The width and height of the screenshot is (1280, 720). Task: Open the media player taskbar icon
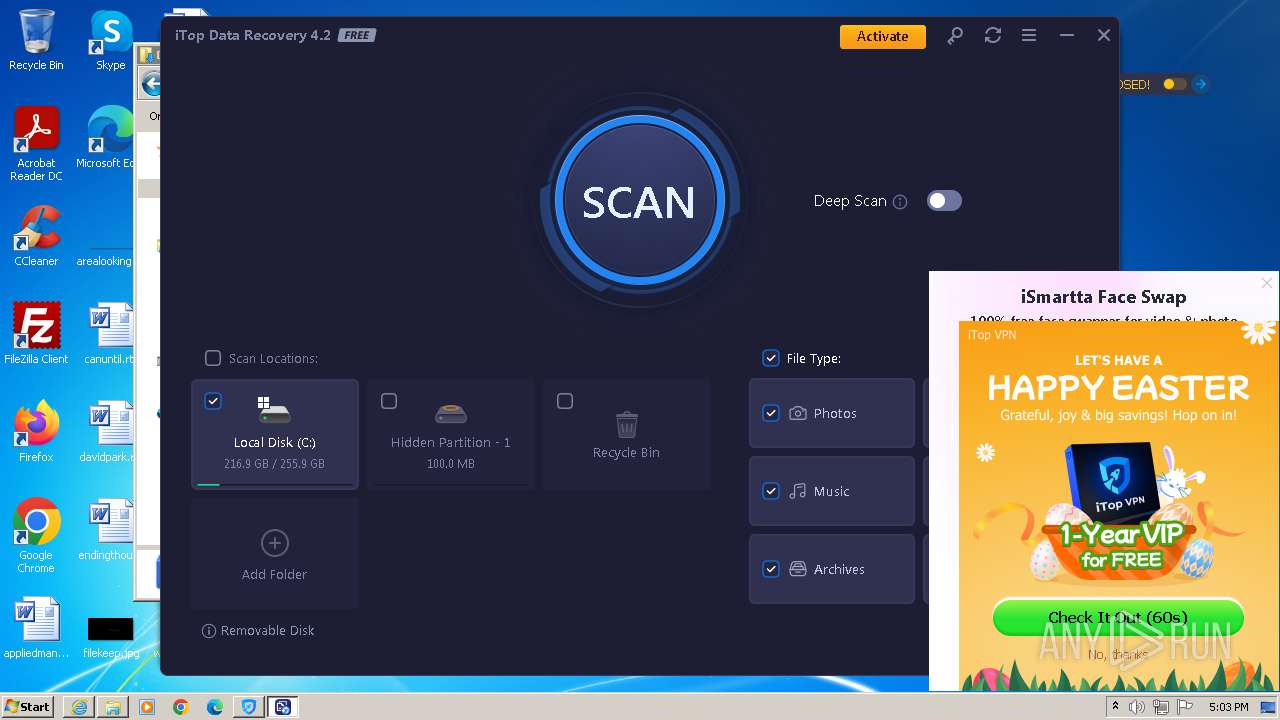pos(147,707)
